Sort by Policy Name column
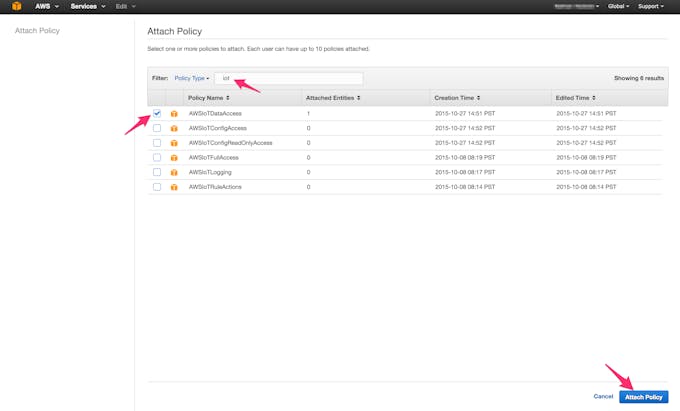The height and width of the screenshot is (411, 680). pos(209,98)
